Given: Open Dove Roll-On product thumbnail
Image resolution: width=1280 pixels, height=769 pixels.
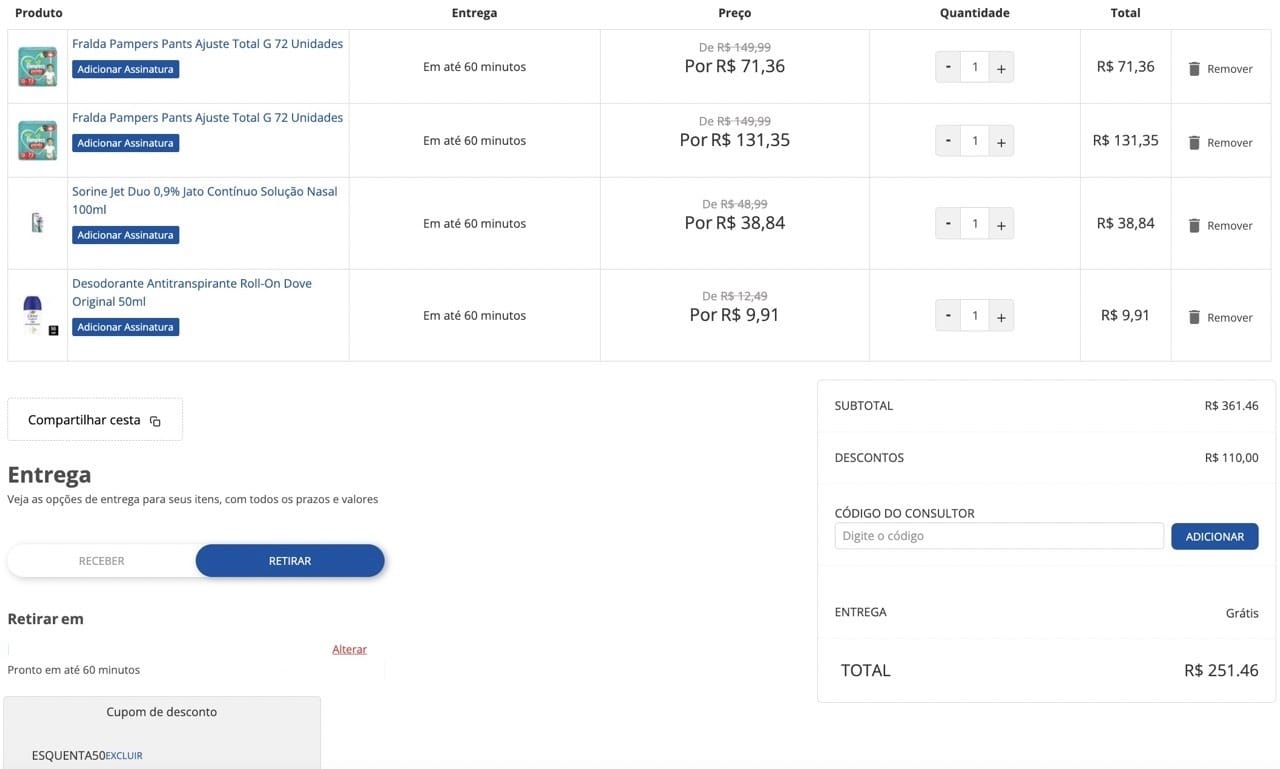Looking at the screenshot, I should pyautogui.click(x=37, y=315).
